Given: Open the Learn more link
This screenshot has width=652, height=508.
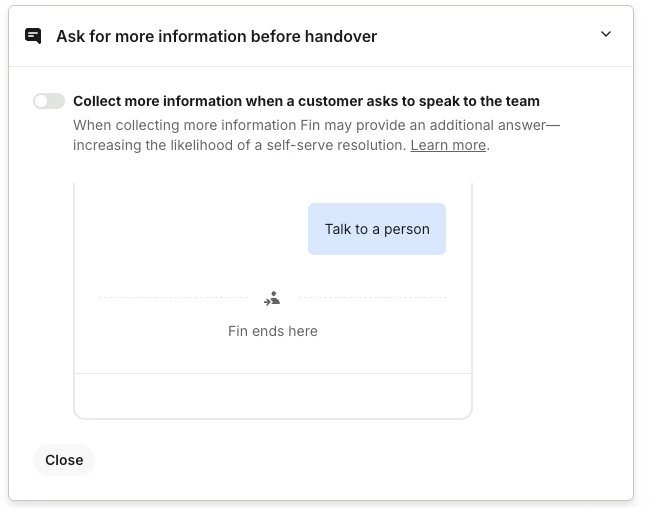Looking at the screenshot, I should (x=448, y=145).
